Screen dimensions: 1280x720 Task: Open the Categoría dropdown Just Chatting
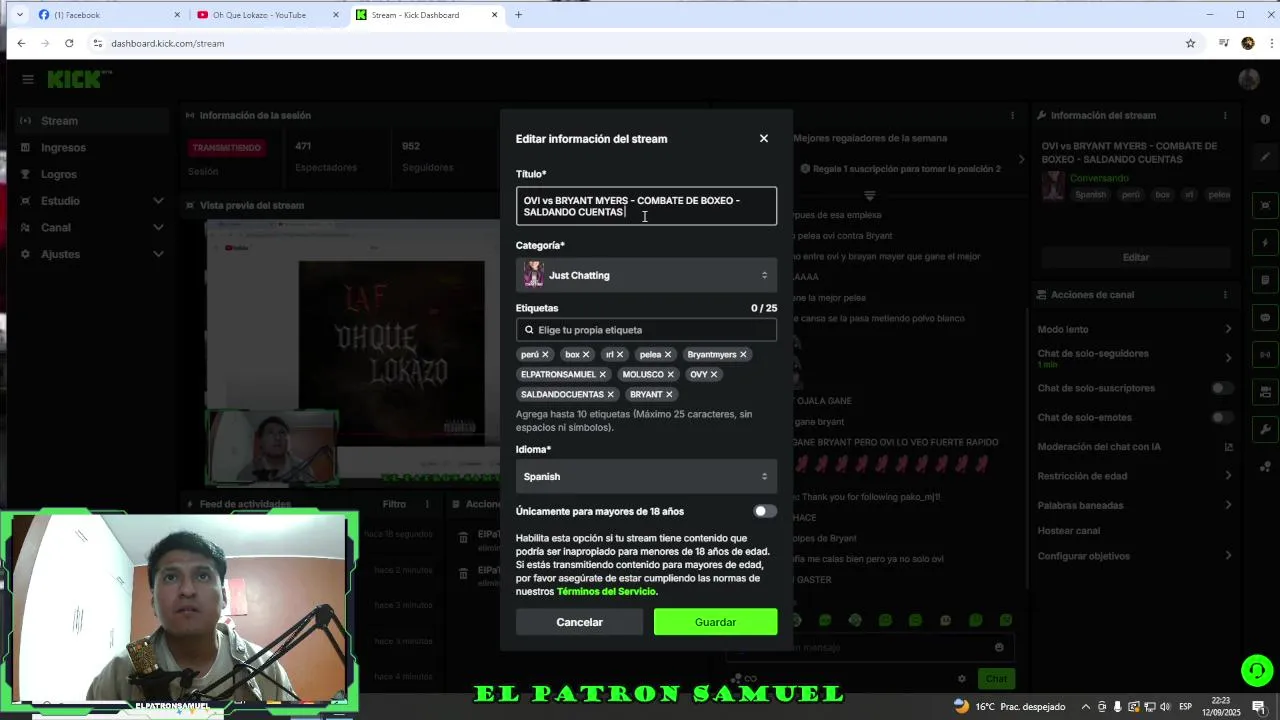click(646, 275)
